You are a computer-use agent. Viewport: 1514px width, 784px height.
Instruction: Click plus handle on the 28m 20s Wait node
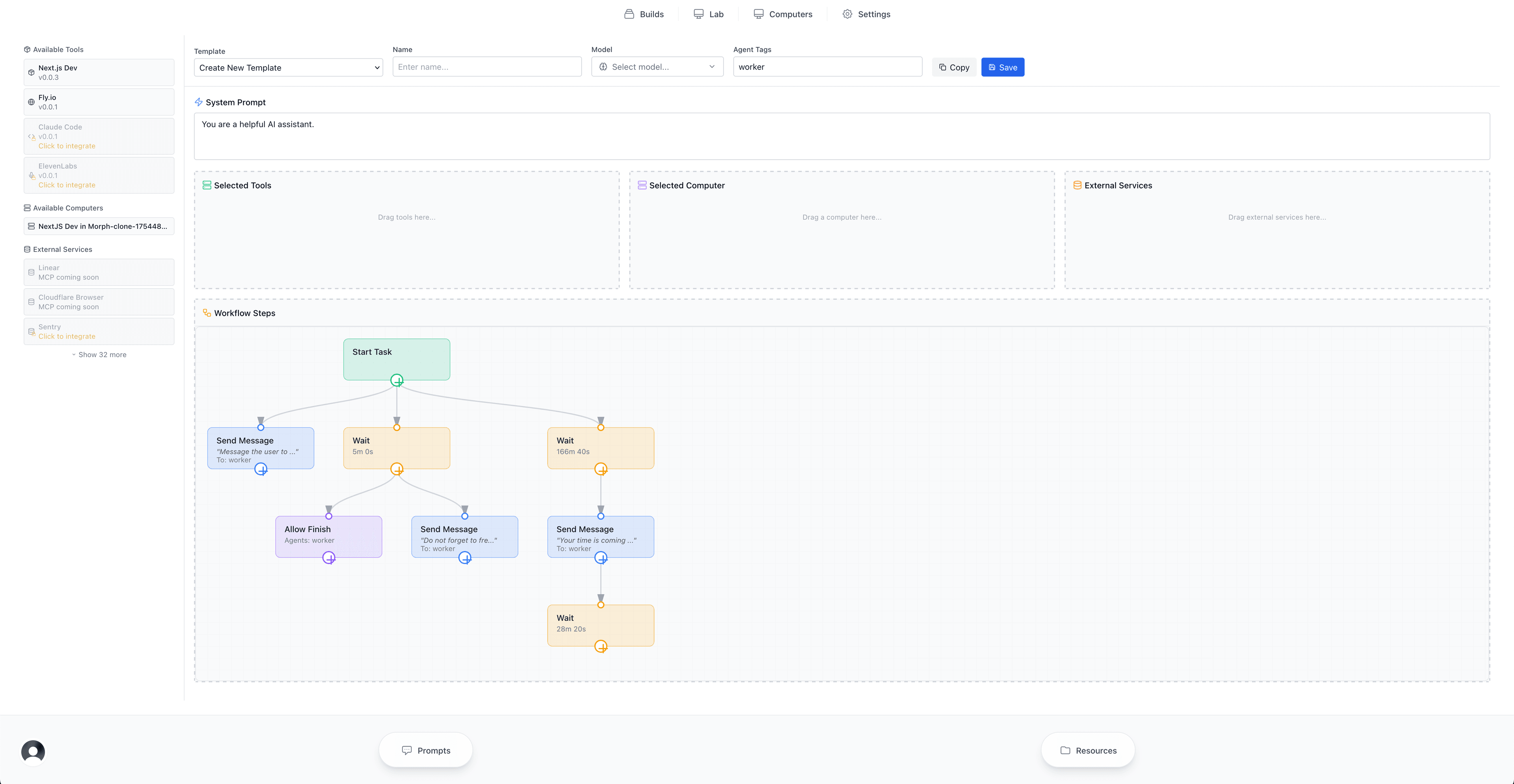point(600,646)
